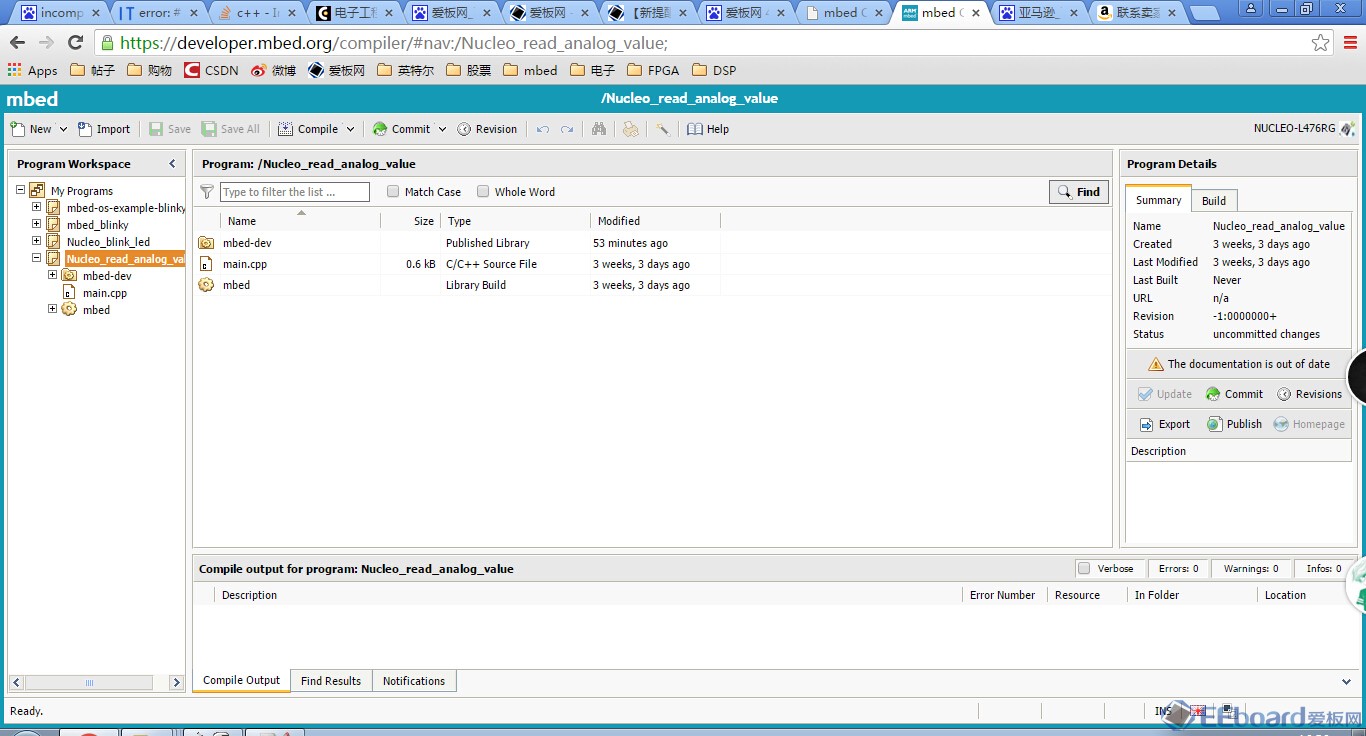Click the undo arrow icon
The width and height of the screenshot is (1366, 736).
(x=543, y=129)
